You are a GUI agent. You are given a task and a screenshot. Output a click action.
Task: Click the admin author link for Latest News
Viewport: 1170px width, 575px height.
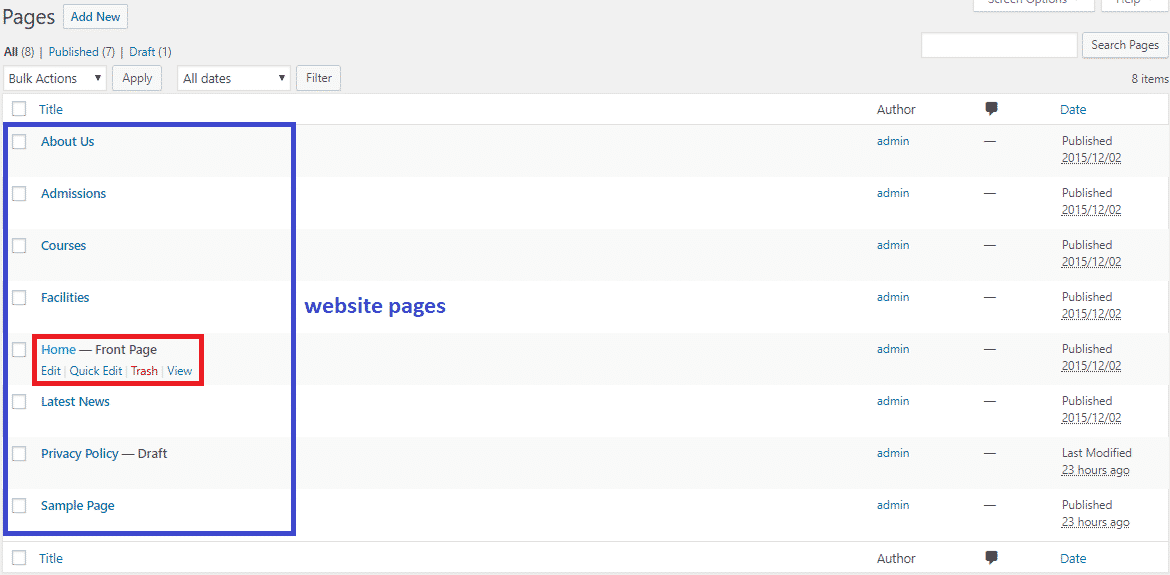pos(893,400)
